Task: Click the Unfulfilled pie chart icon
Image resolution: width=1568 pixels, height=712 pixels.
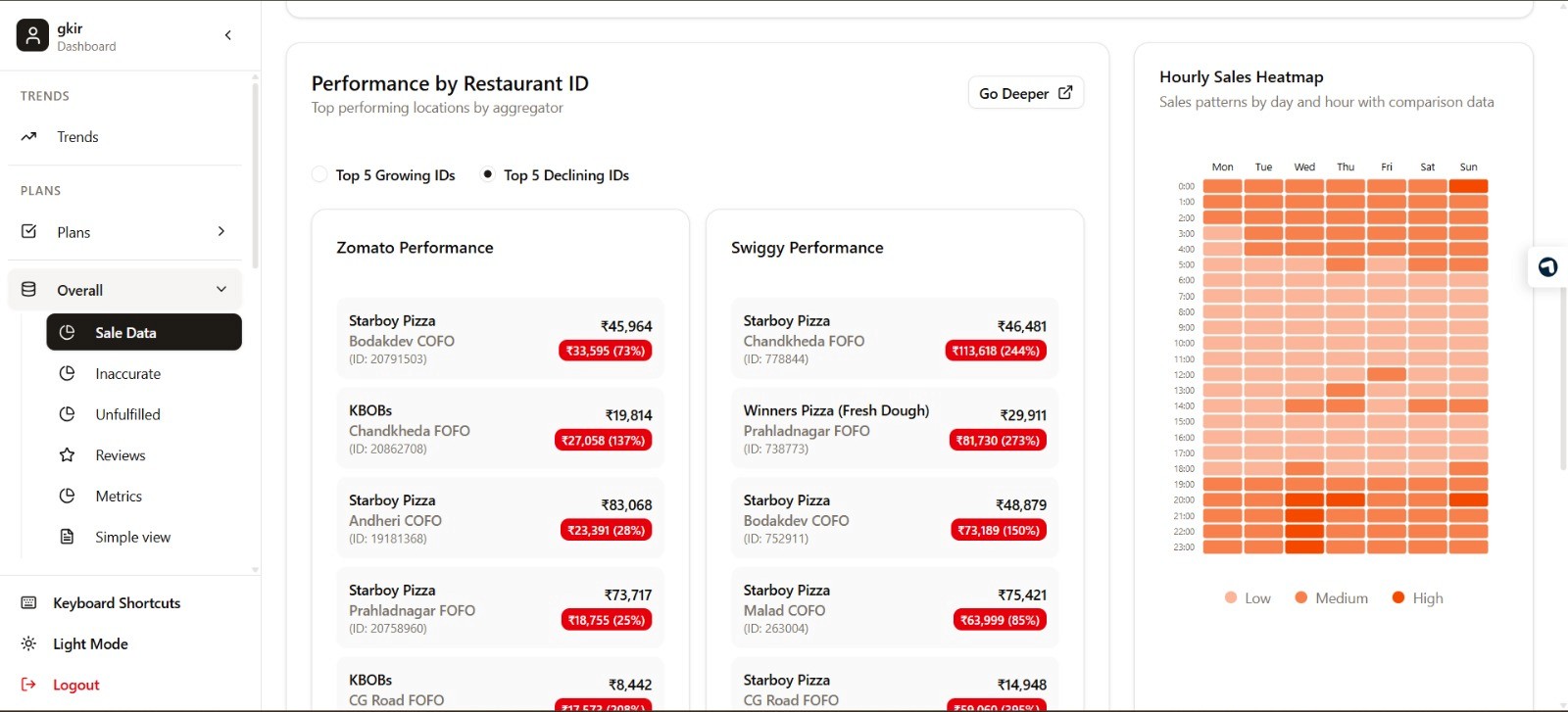Action: pyautogui.click(x=67, y=414)
